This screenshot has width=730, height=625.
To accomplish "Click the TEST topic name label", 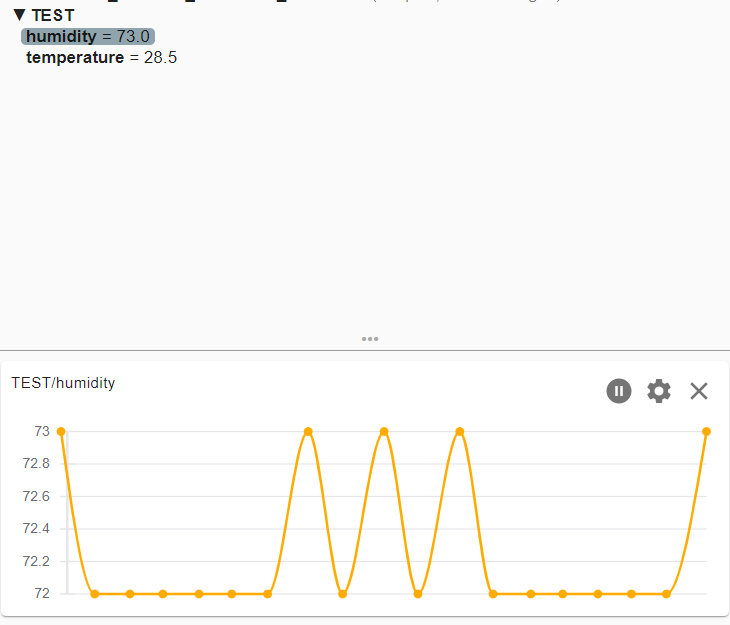I will pos(53,16).
